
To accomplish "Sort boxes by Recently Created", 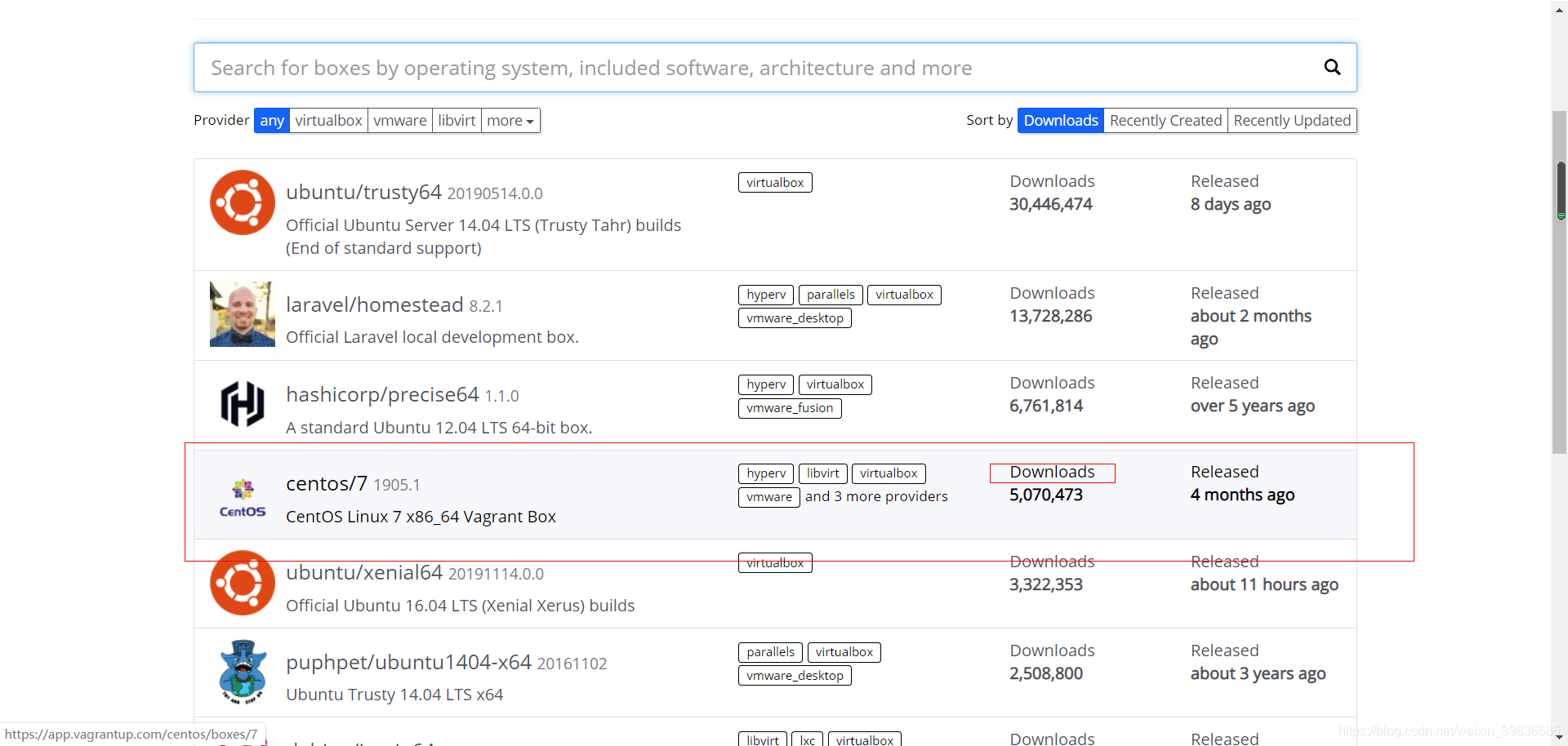I will click(x=1165, y=121).
